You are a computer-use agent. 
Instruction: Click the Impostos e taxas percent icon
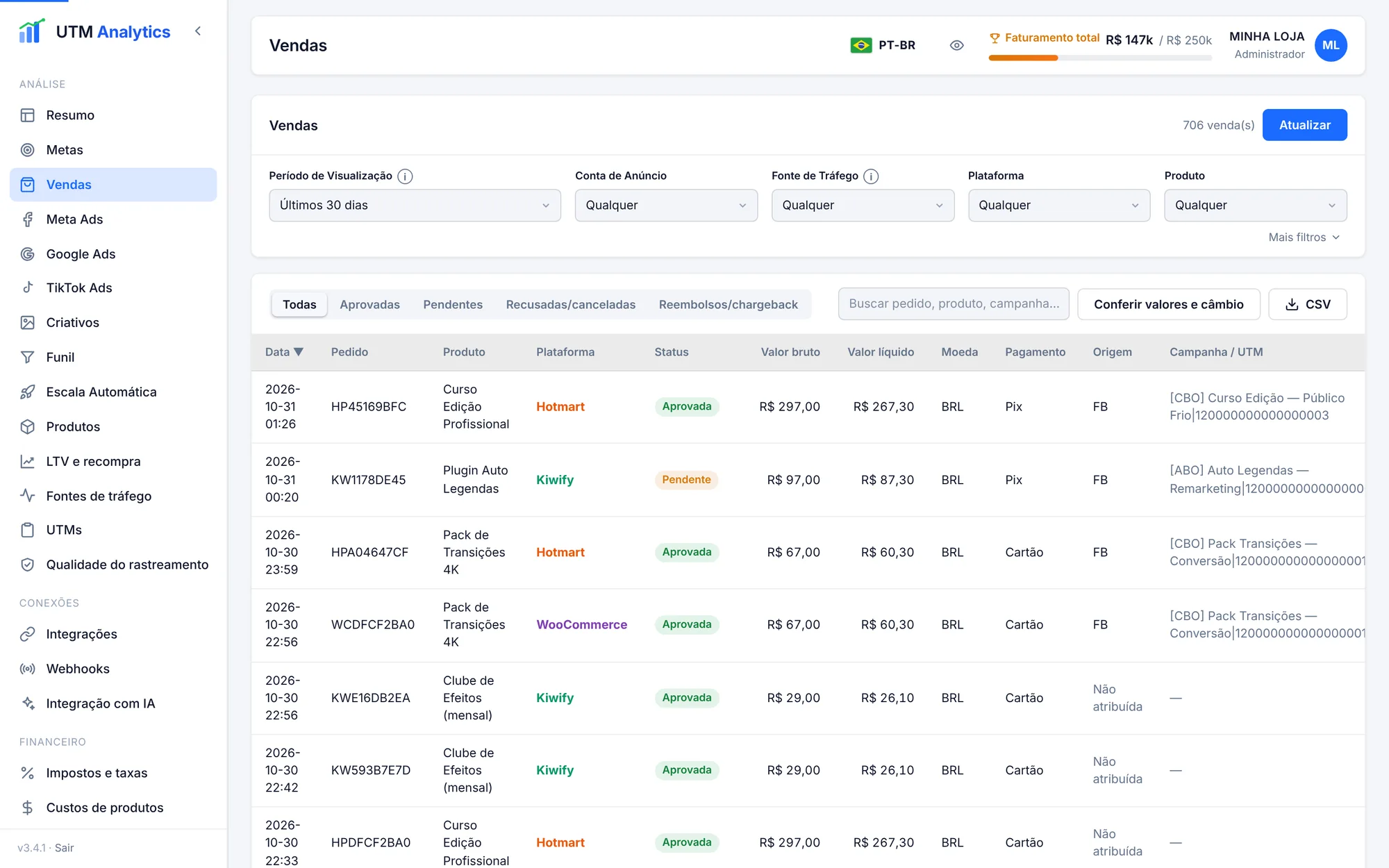click(x=28, y=773)
